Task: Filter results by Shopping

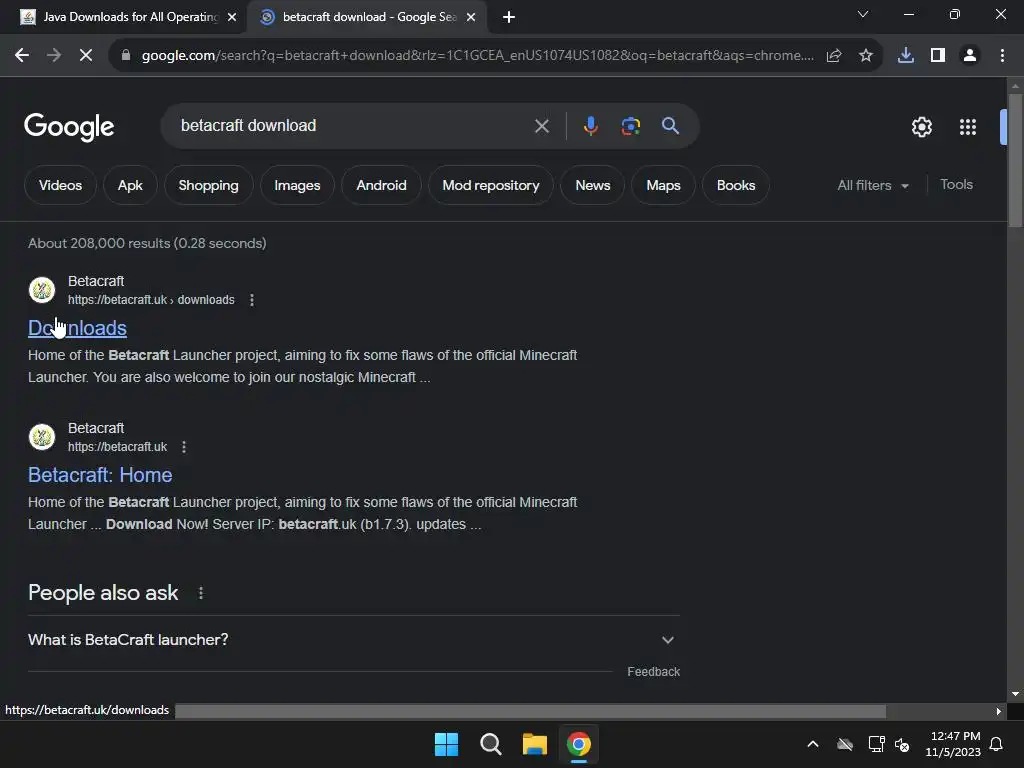Action: tap(208, 185)
